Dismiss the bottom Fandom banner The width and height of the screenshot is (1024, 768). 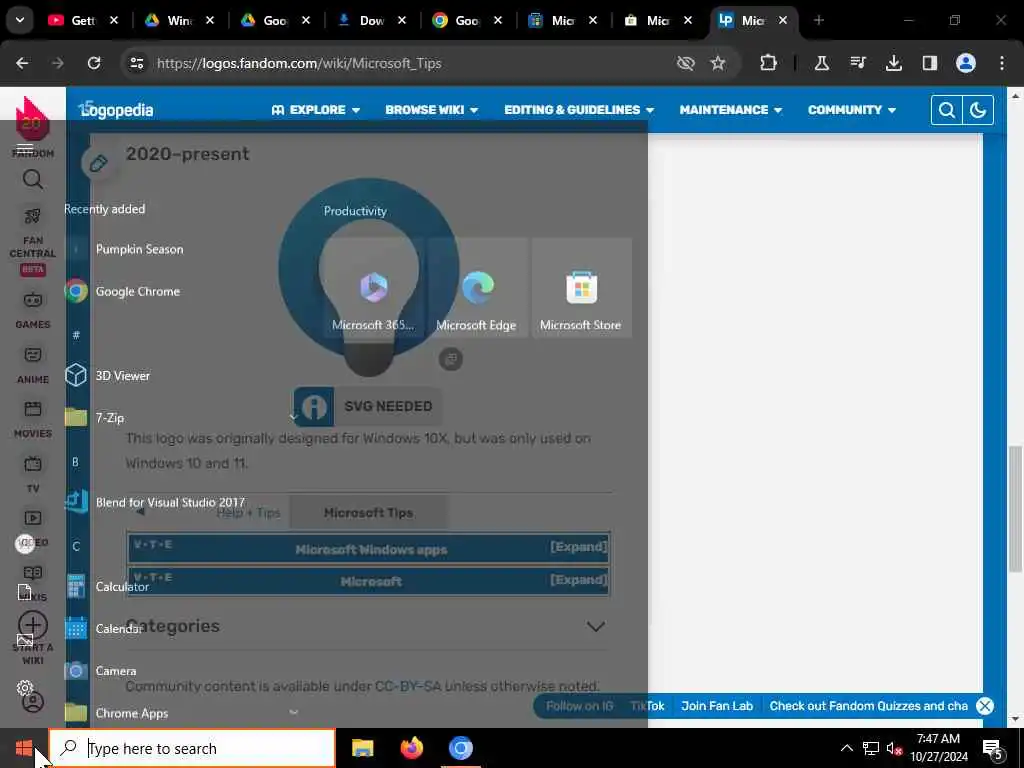tap(985, 706)
